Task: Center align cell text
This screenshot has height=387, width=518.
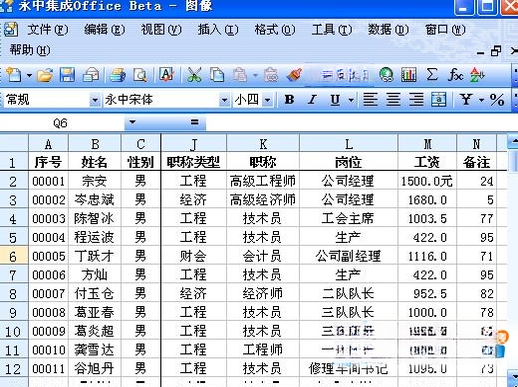Action: tap(393, 99)
